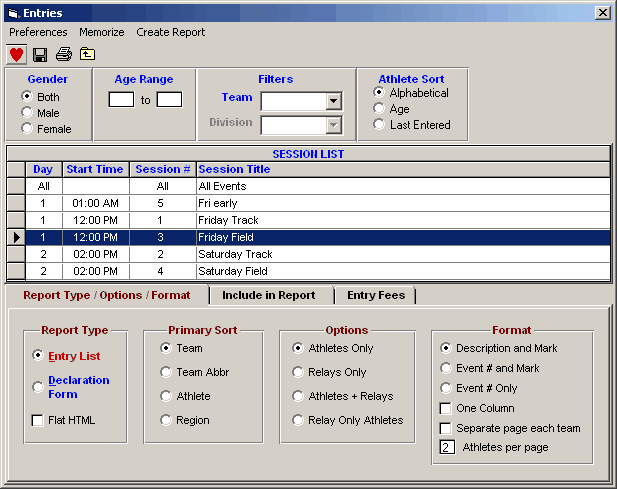Set primary sort to Region
Viewport: 617px width, 489px height.
[x=166, y=420]
